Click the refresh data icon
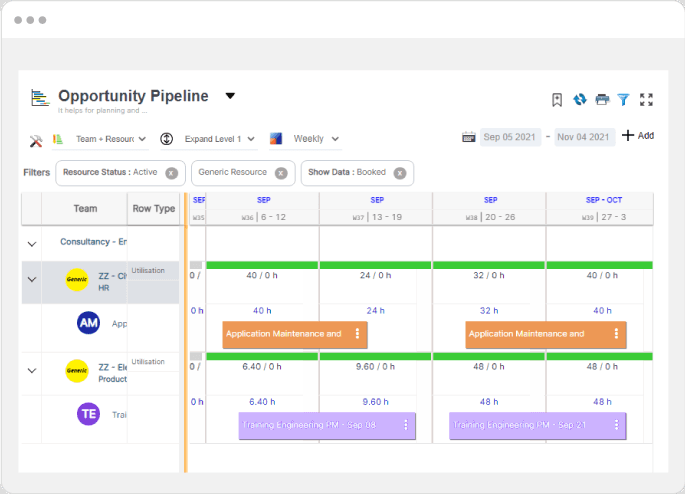The image size is (685, 494). click(579, 100)
